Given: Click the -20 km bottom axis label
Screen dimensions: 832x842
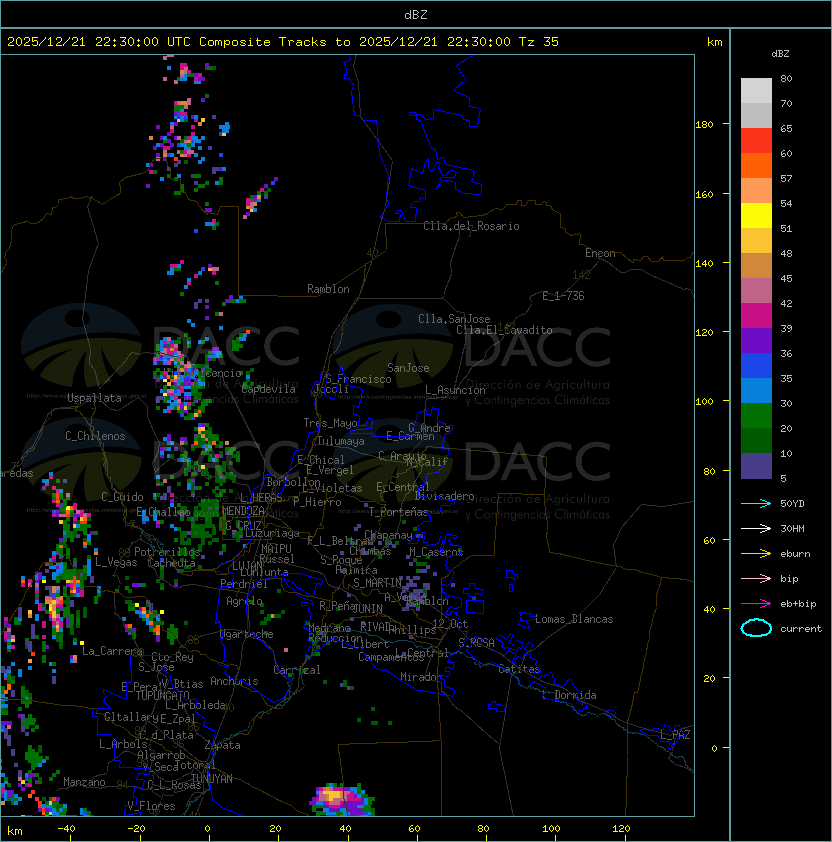Looking at the screenshot, I should (x=136, y=829).
